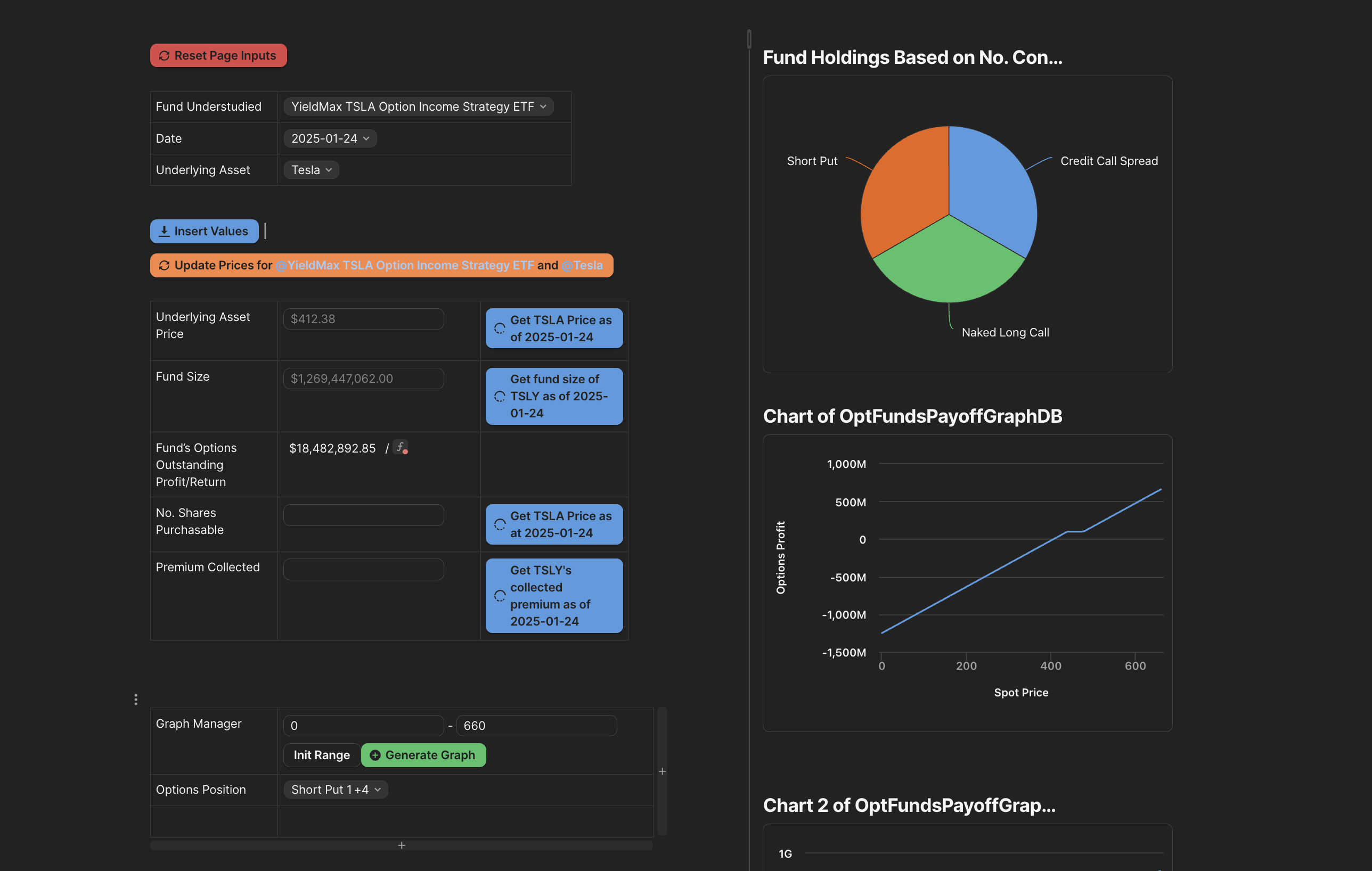The height and width of the screenshot is (871, 1372).
Task: Focus the Underlying Asset Price input field
Action: (x=364, y=319)
